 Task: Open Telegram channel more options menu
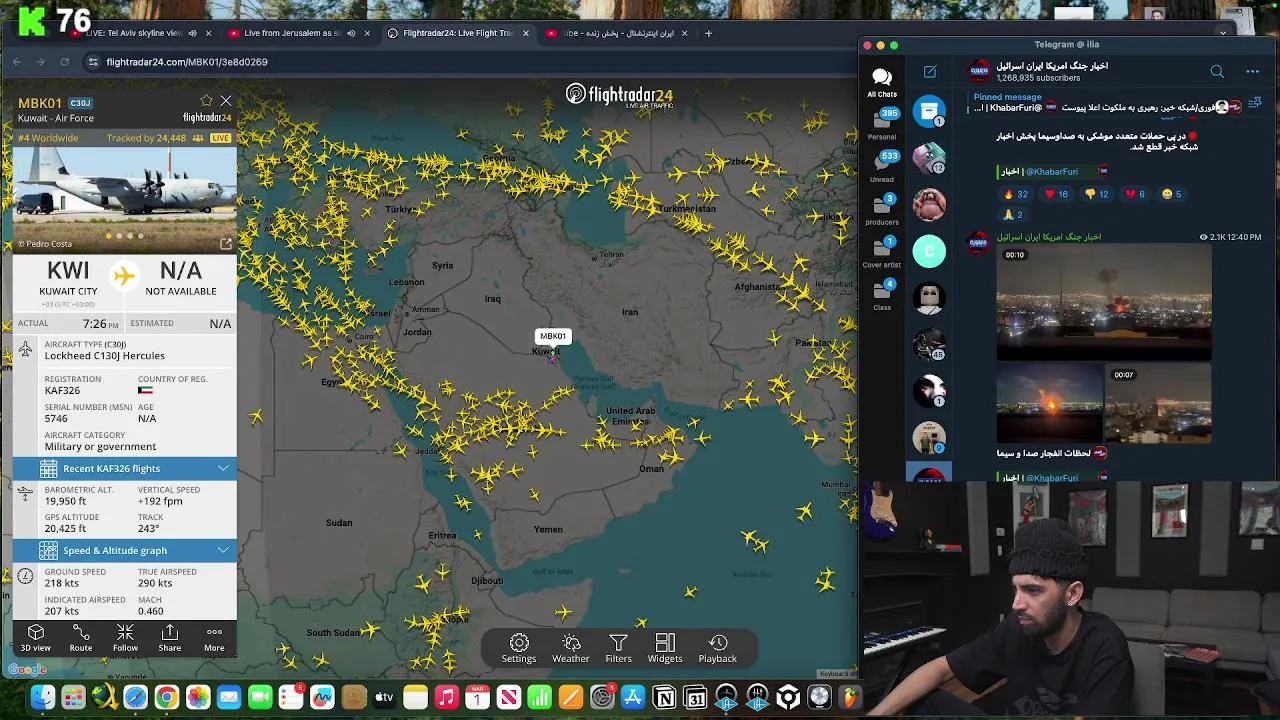(x=1252, y=72)
